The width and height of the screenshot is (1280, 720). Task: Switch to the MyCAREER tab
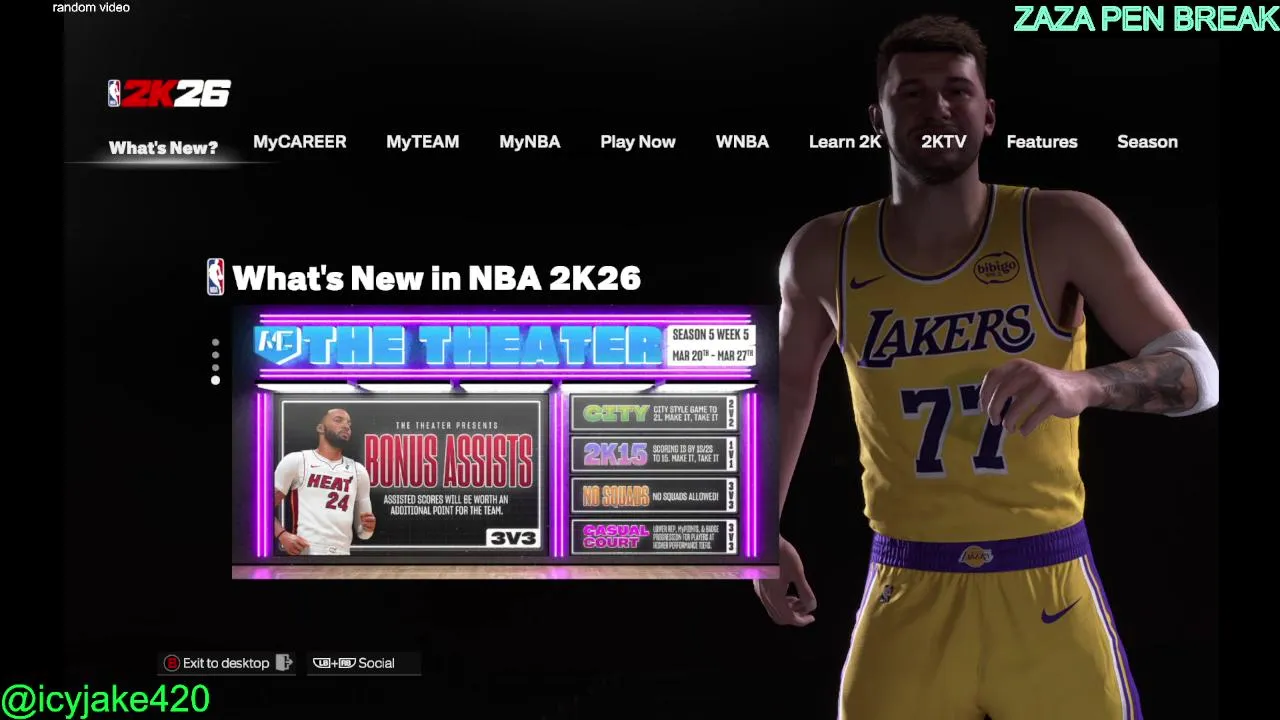tap(300, 142)
